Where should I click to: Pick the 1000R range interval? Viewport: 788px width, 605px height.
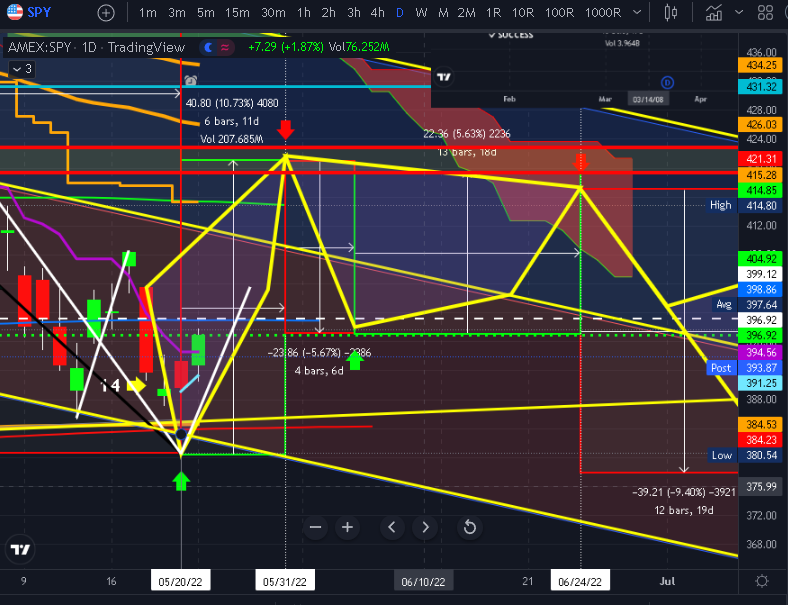coord(603,13)
